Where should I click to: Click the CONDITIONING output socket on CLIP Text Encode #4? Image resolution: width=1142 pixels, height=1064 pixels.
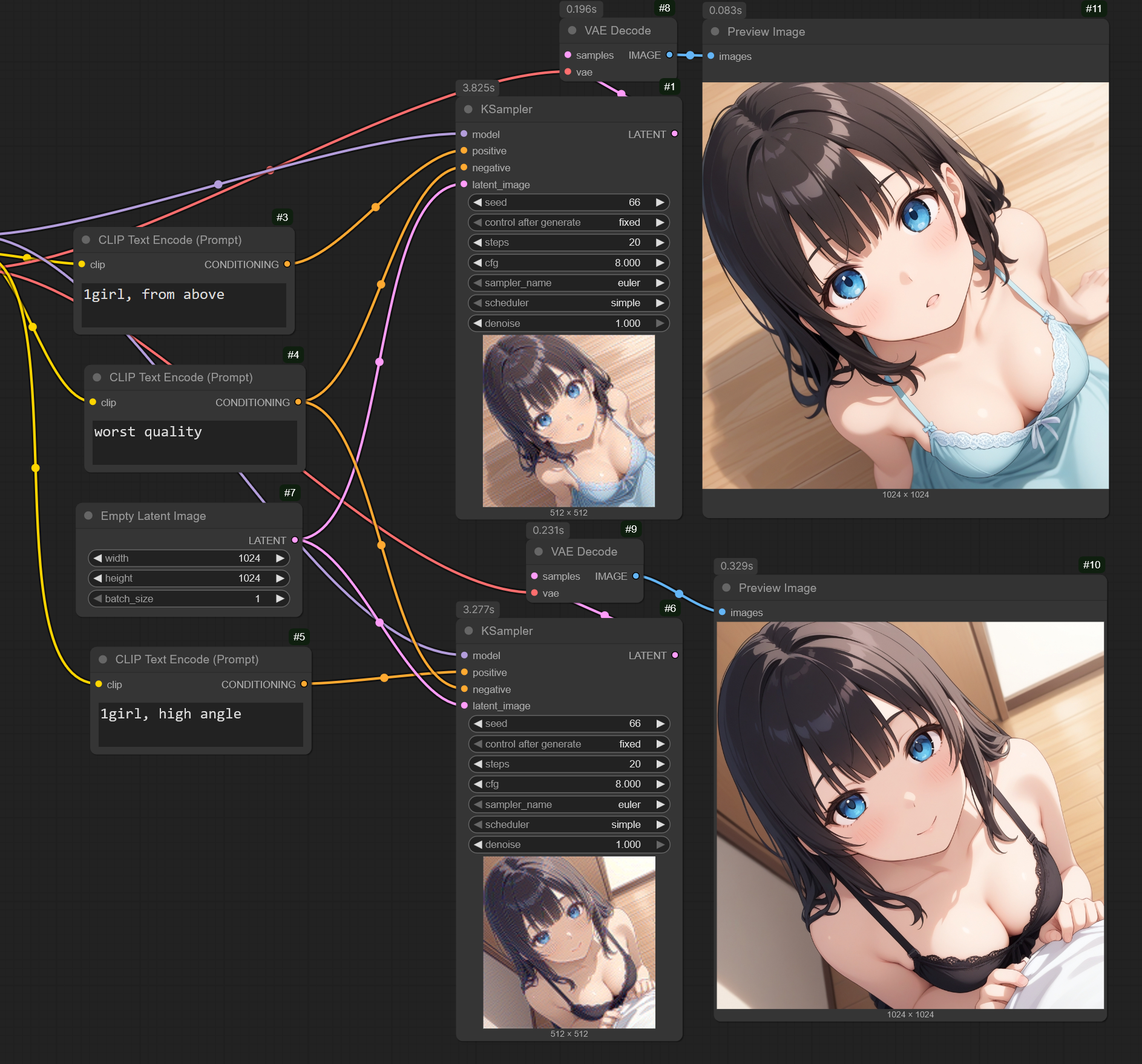[x=298, y=402]
